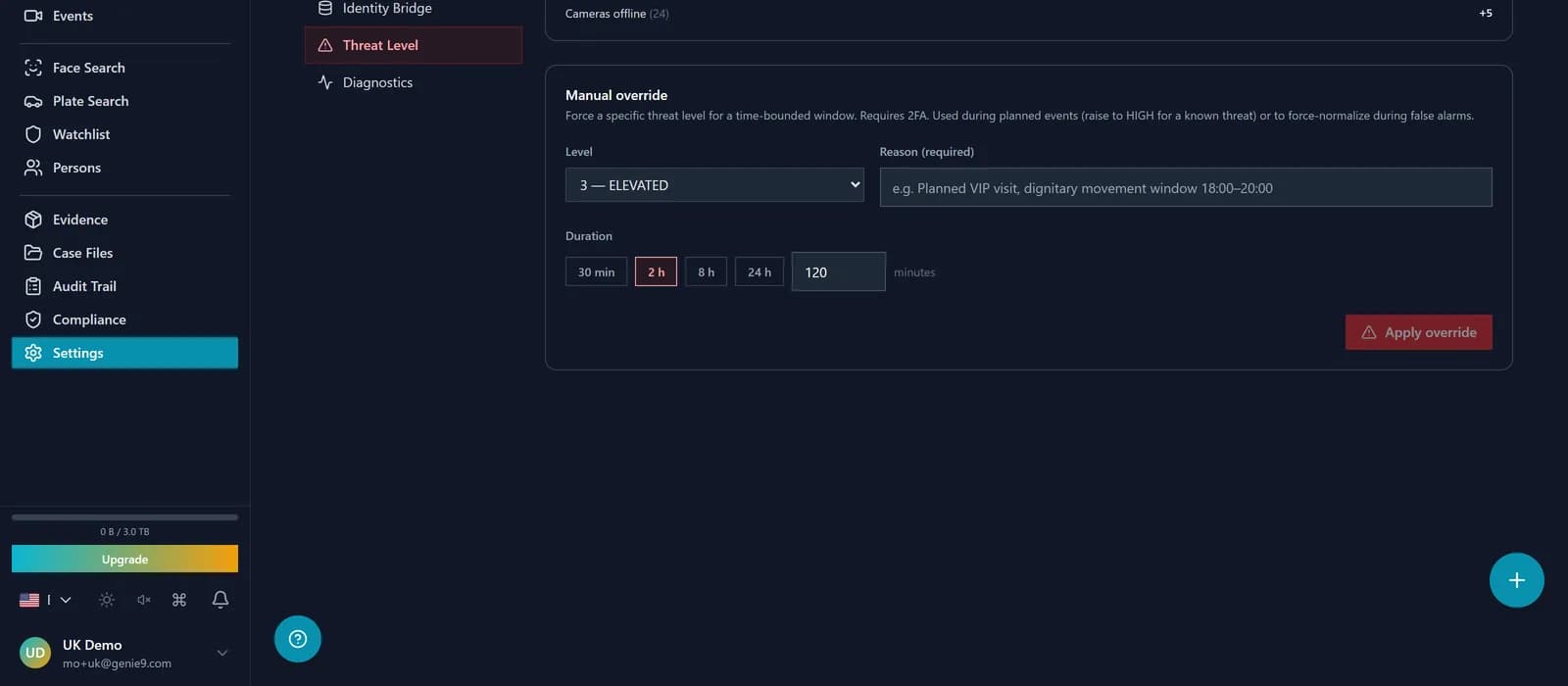Click the Cameras offline (24) row
The width and height of the screenshot is (1568, 686).
(x=1028, y=14)
